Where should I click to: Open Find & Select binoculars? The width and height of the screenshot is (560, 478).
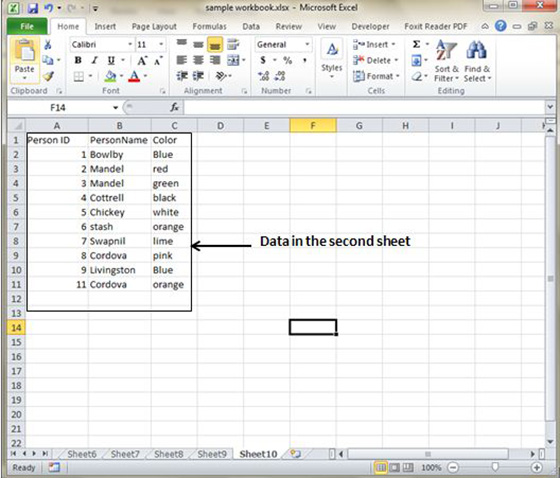478,61
